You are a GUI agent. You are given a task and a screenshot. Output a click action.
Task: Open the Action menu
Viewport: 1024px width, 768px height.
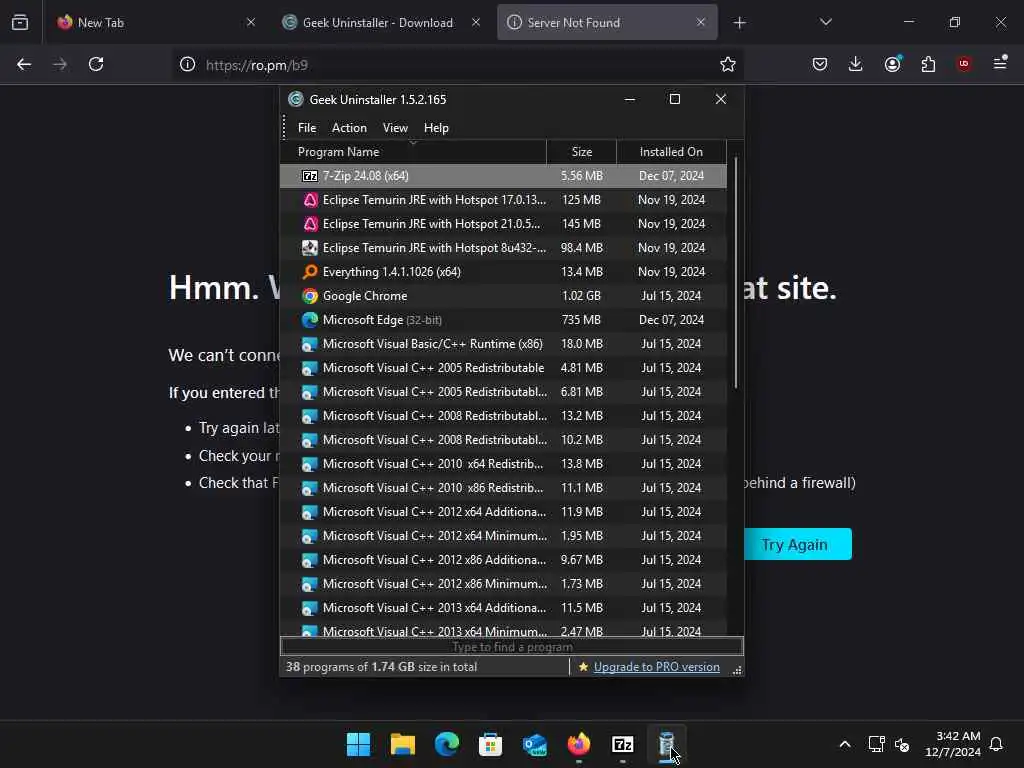pos(349,128)
